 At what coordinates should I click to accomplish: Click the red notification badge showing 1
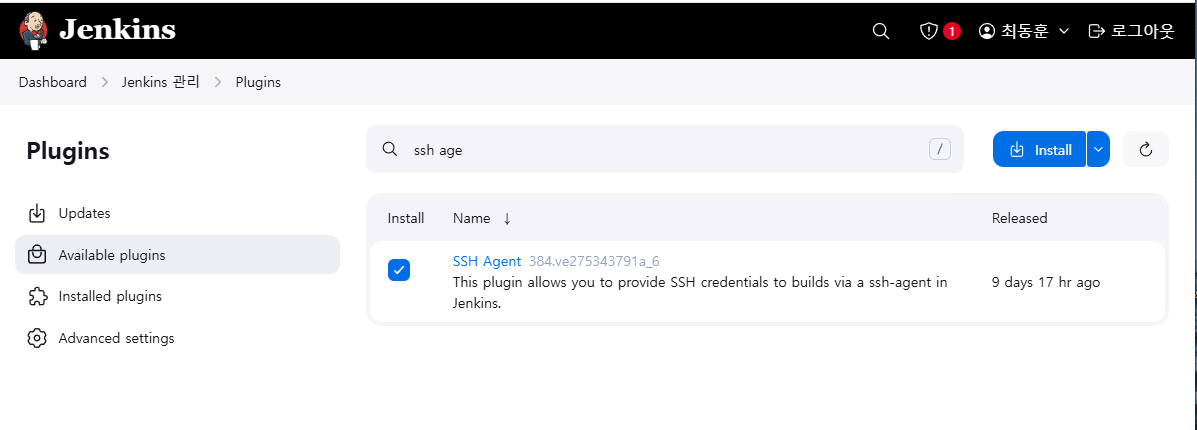tap(951, 31)
